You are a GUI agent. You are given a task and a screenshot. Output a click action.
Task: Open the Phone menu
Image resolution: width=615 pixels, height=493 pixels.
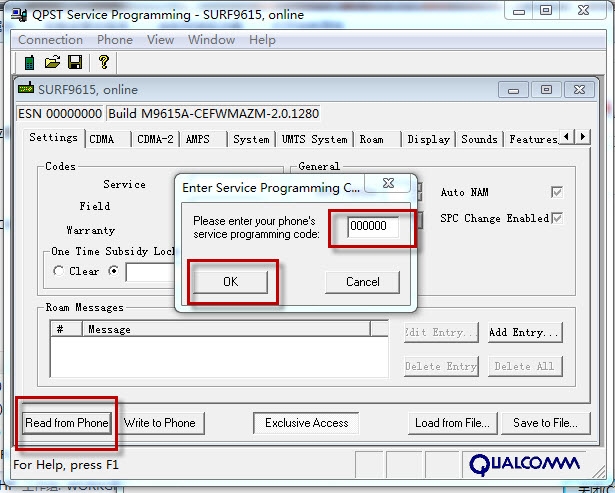[115, 40]
